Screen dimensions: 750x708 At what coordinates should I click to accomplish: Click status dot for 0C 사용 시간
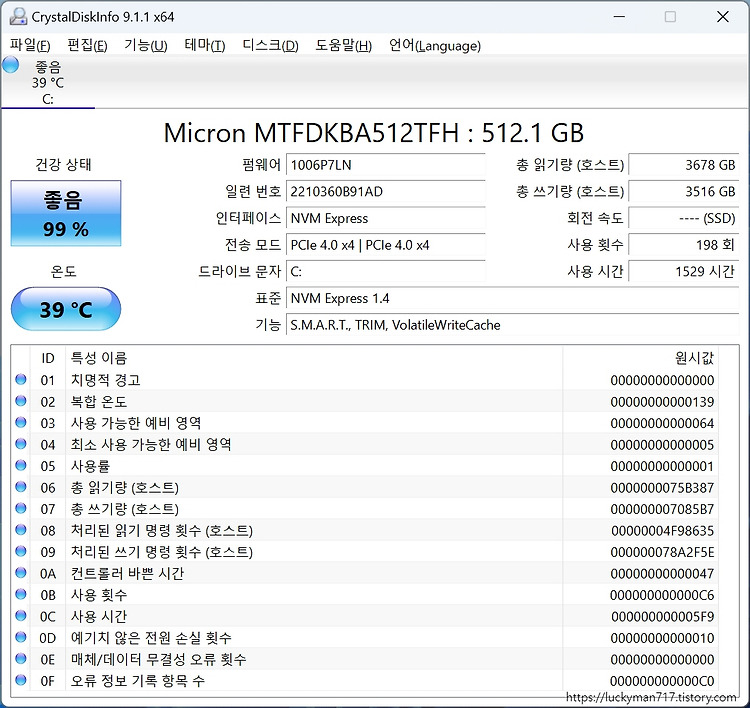click(x=21, y=616)
